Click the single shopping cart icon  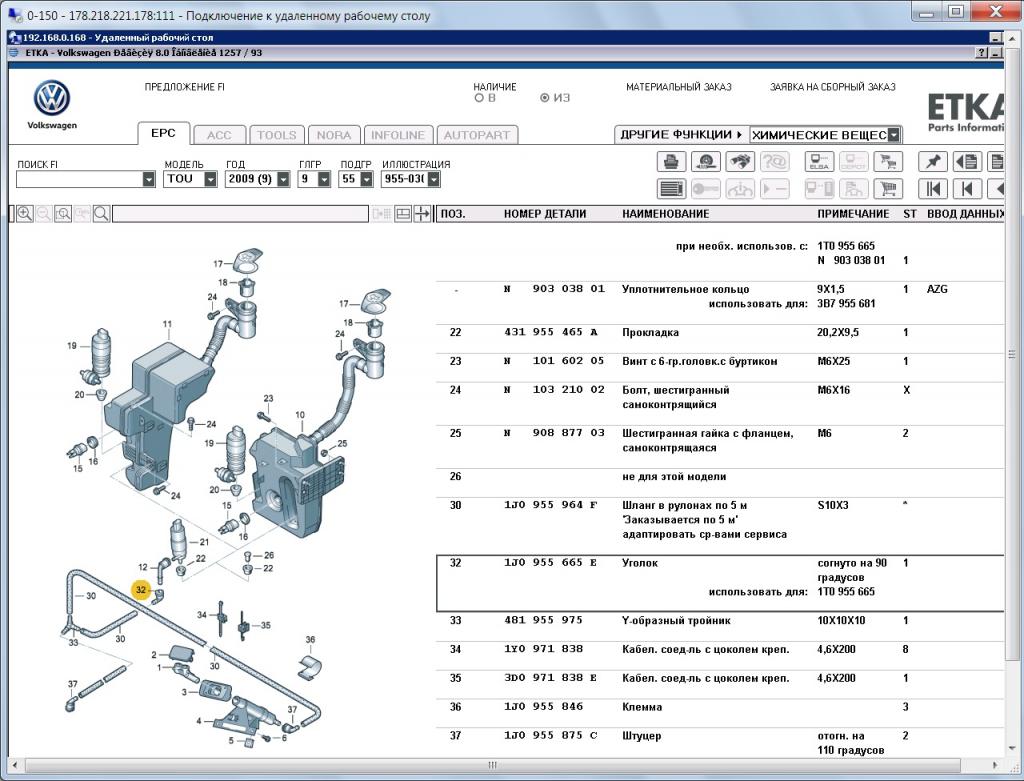[888, 189]
